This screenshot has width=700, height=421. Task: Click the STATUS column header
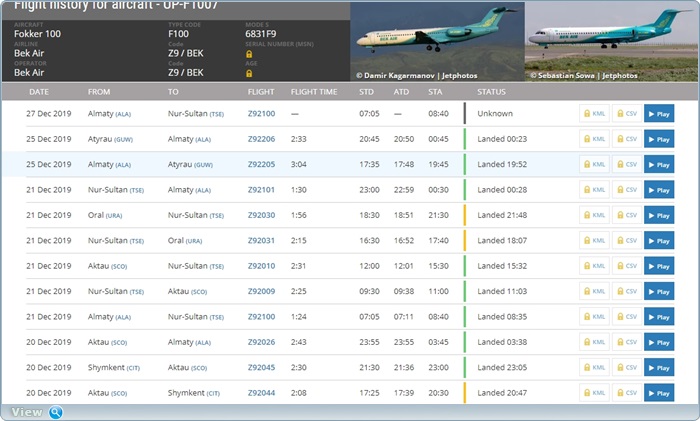click(492, 92)
